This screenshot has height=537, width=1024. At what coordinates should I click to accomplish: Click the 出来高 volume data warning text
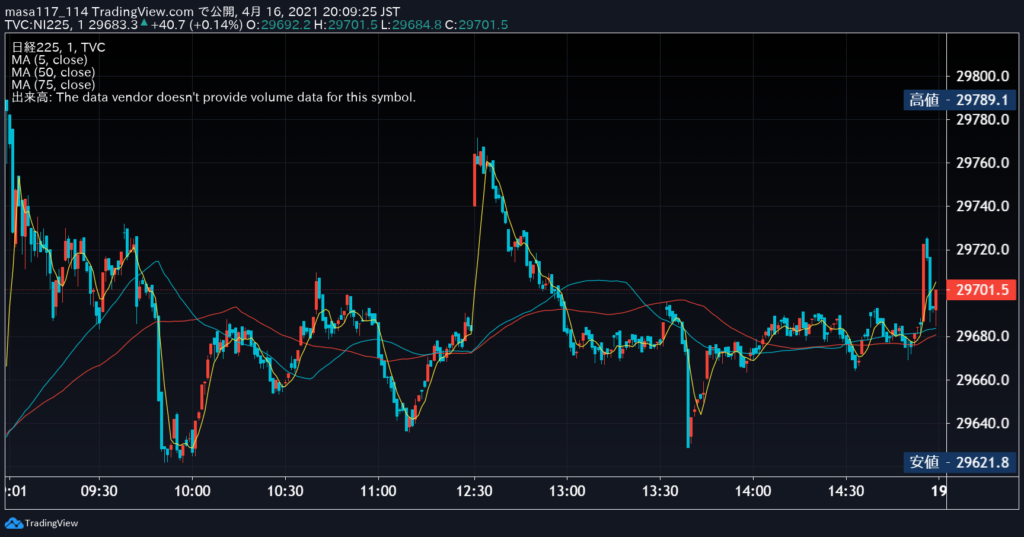click(x=214, y=97)
